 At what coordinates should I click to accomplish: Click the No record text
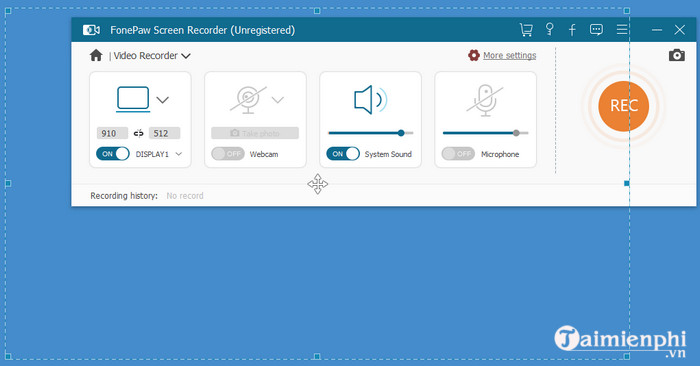pos(185,195)
